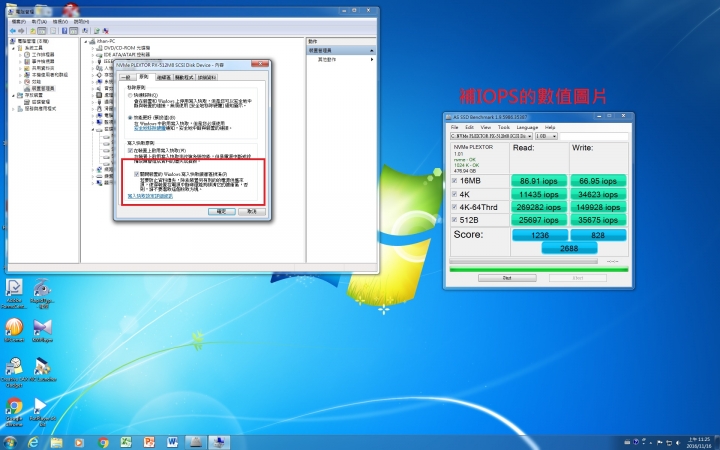Open the Tools menu in AS SSD Benchmark
Screen dimensions: 720x450
coord(504,127)
